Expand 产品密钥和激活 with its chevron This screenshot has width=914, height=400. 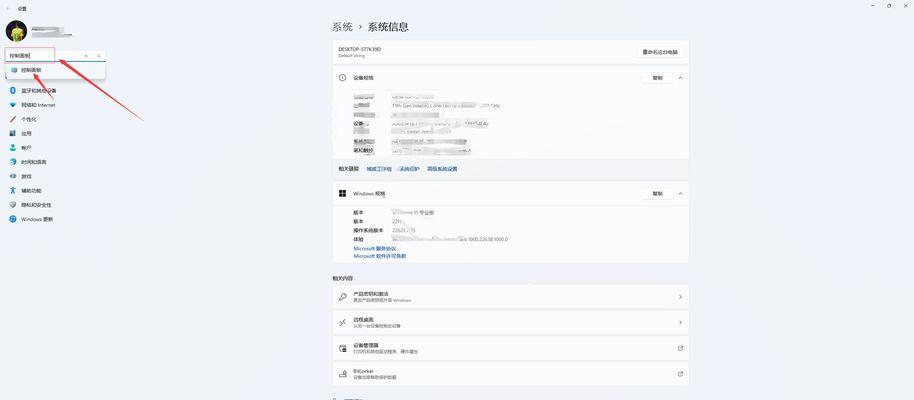point(680,297)
